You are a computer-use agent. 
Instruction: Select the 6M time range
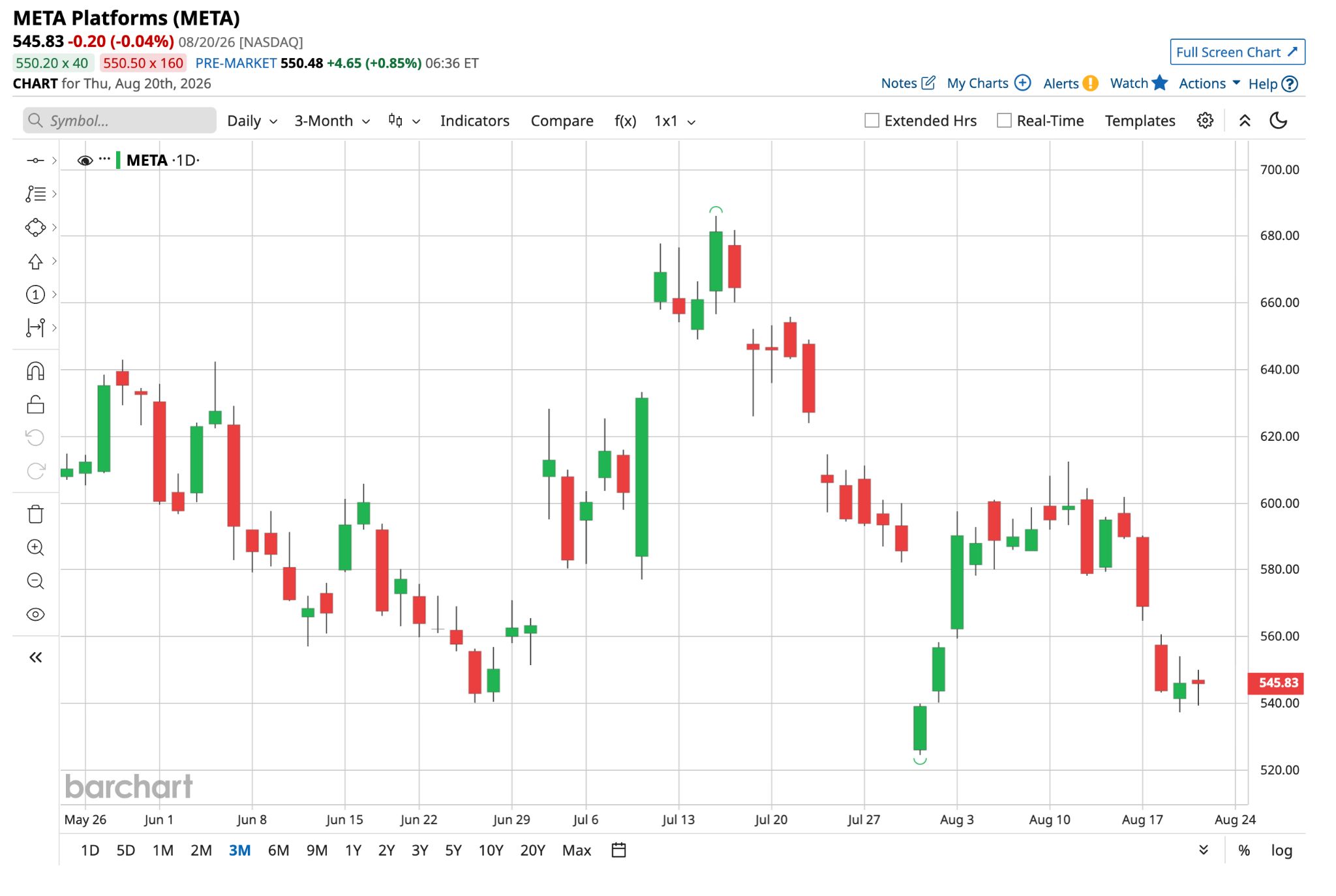coord(279,850)
